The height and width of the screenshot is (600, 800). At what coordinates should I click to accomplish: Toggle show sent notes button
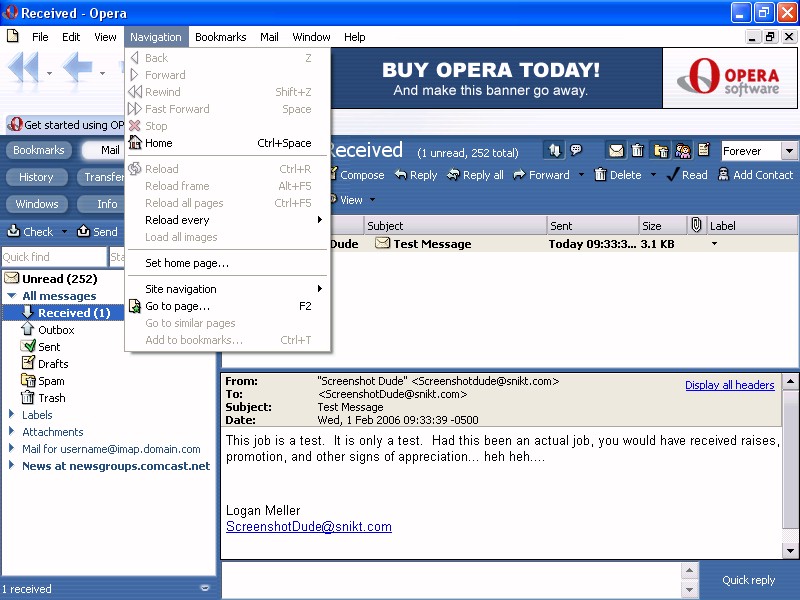click(x=704, y=151)
